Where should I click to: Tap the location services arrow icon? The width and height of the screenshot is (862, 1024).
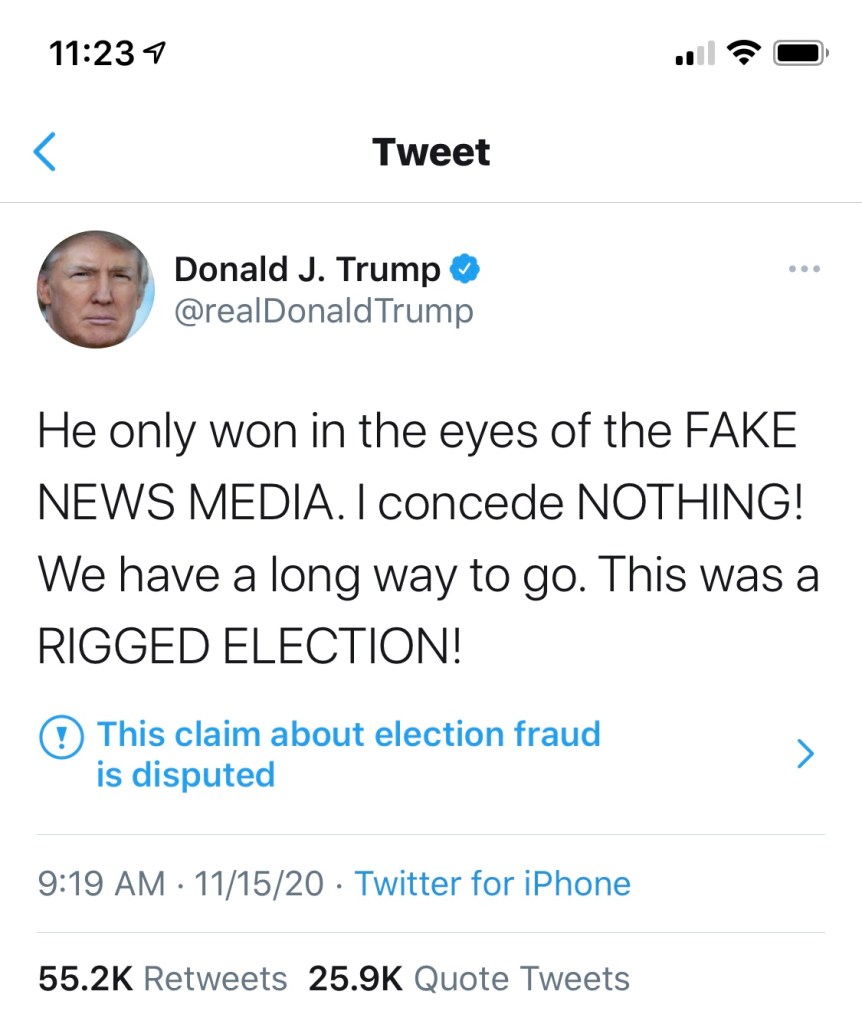(155, 53)
